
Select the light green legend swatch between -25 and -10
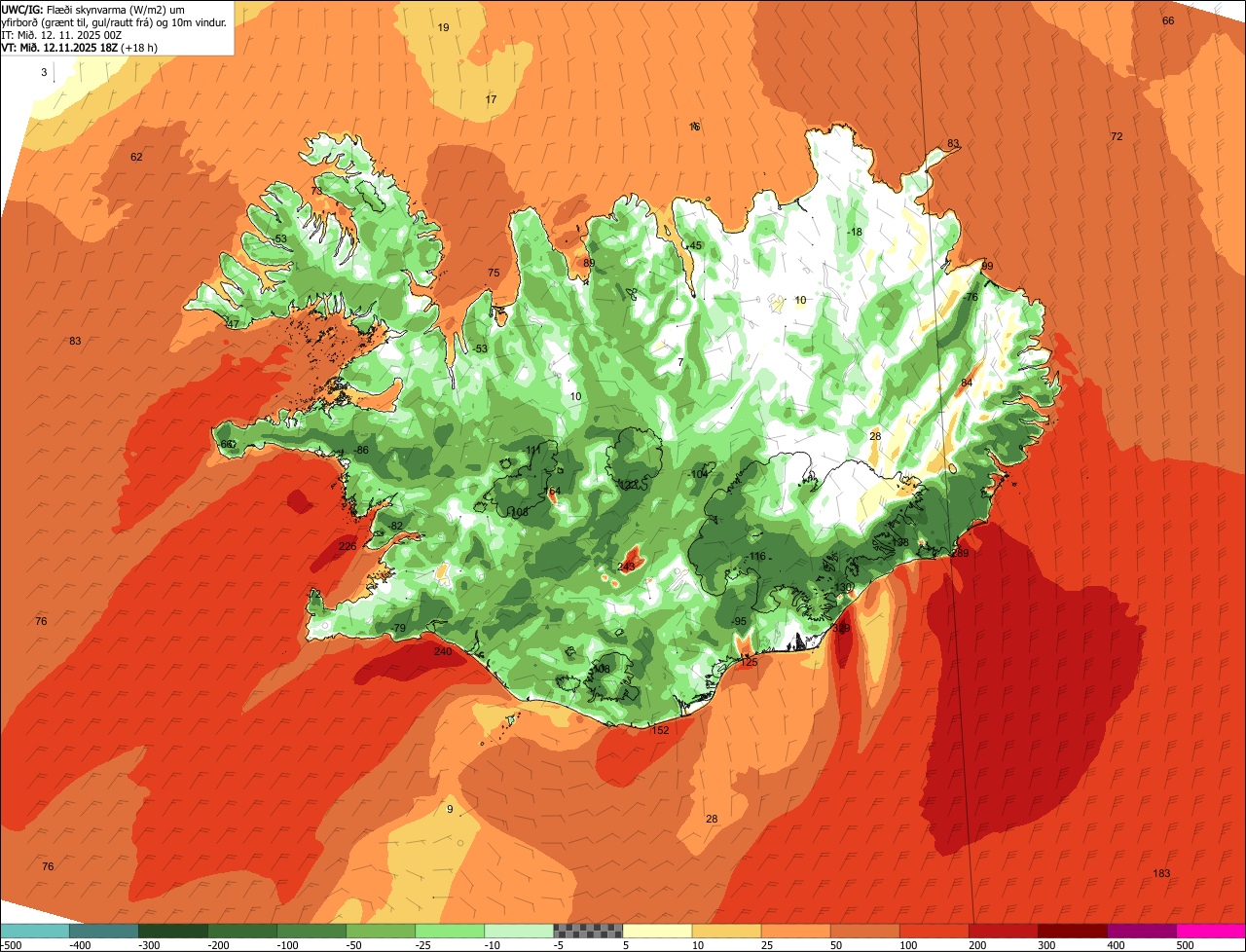(450, 931)
